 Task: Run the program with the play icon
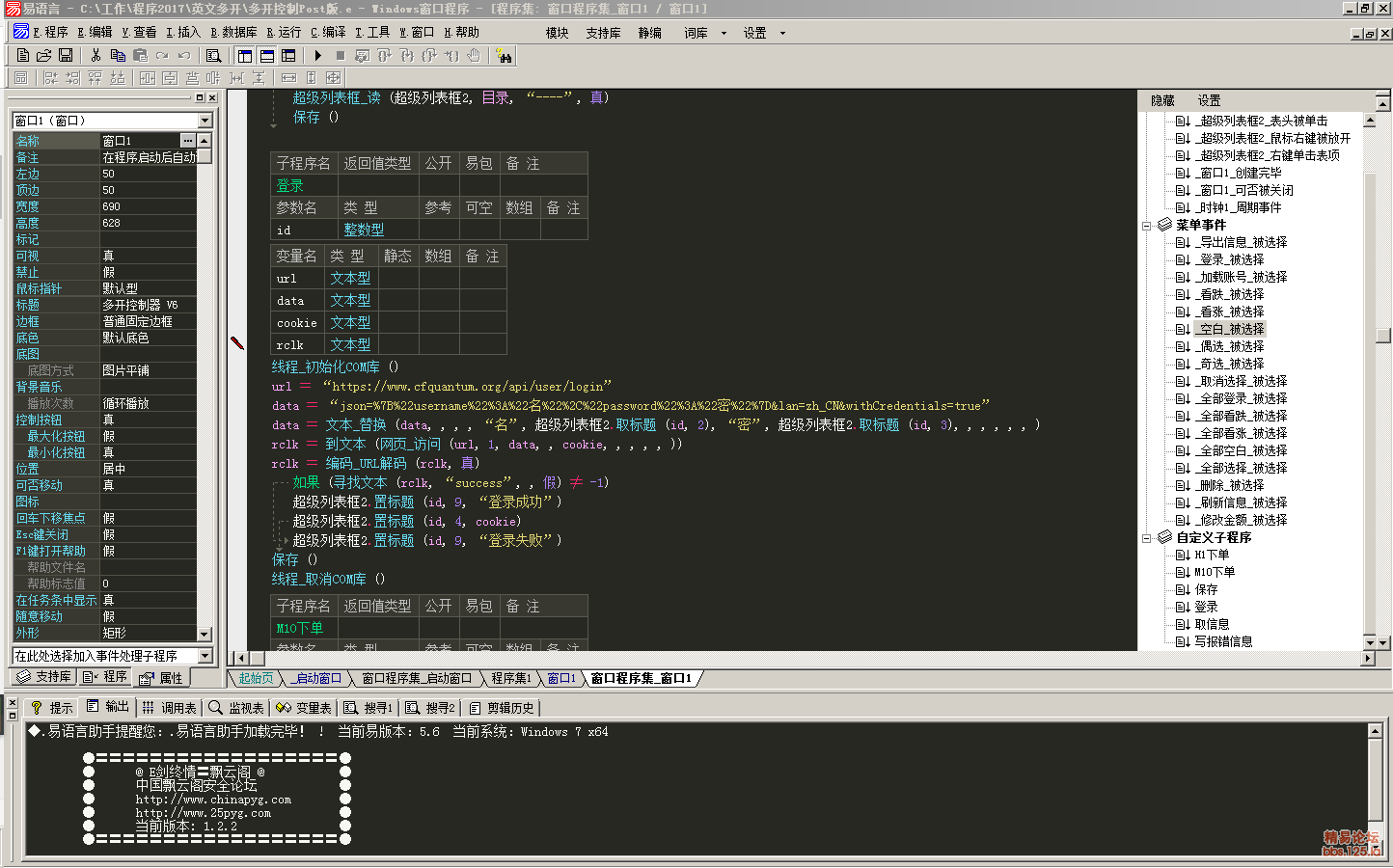coord(318,56)
